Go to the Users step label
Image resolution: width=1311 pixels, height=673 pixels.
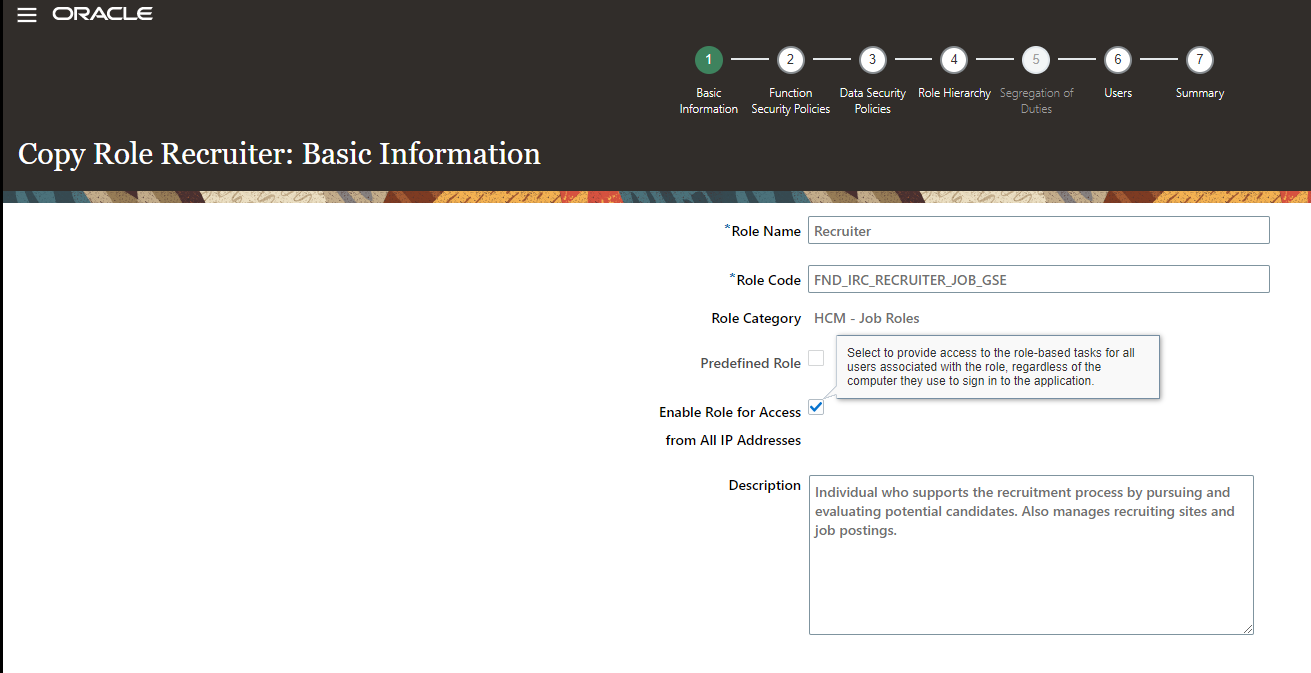pyautogui.click(x=1117, y=93)
